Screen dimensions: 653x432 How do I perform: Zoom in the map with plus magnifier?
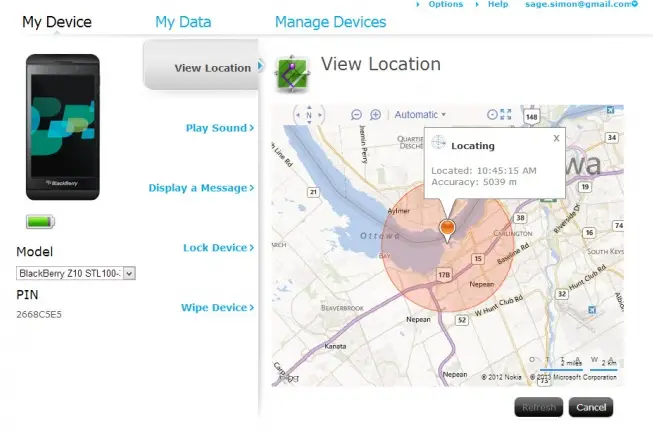375,115
